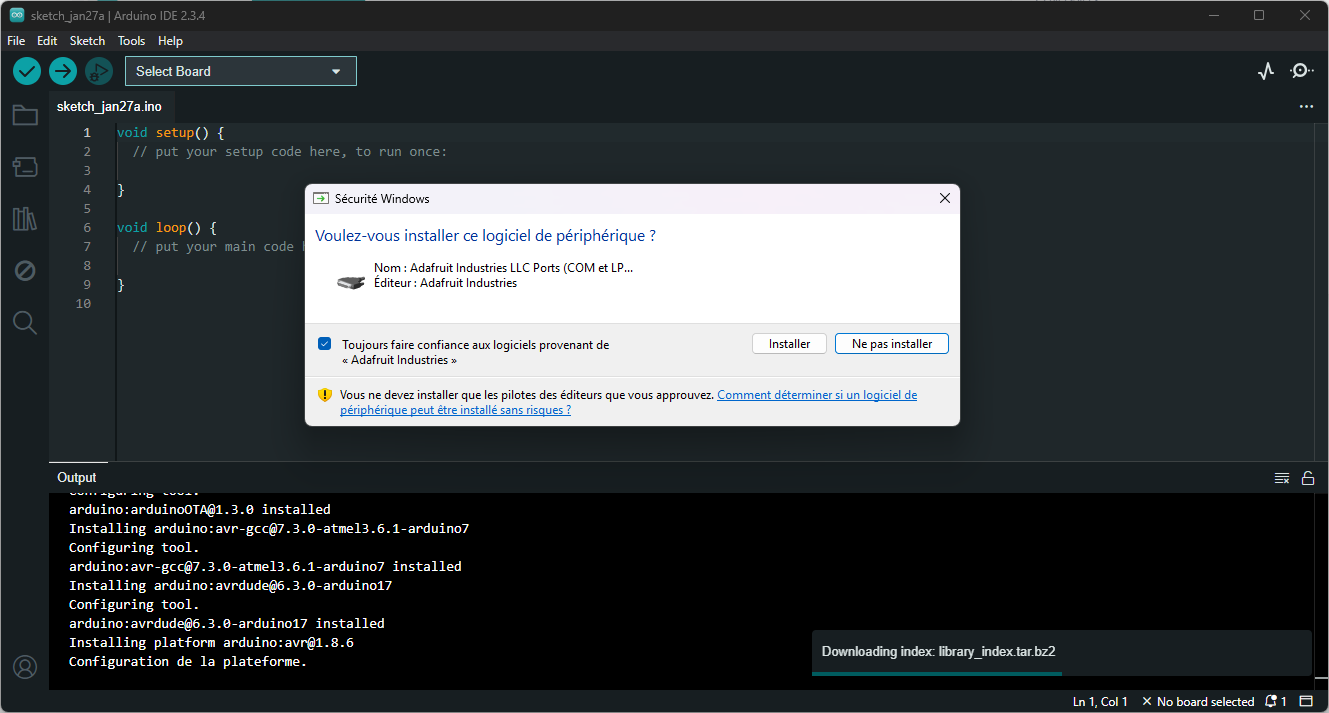Open the Serial Plotter icon

(1266, 71)
